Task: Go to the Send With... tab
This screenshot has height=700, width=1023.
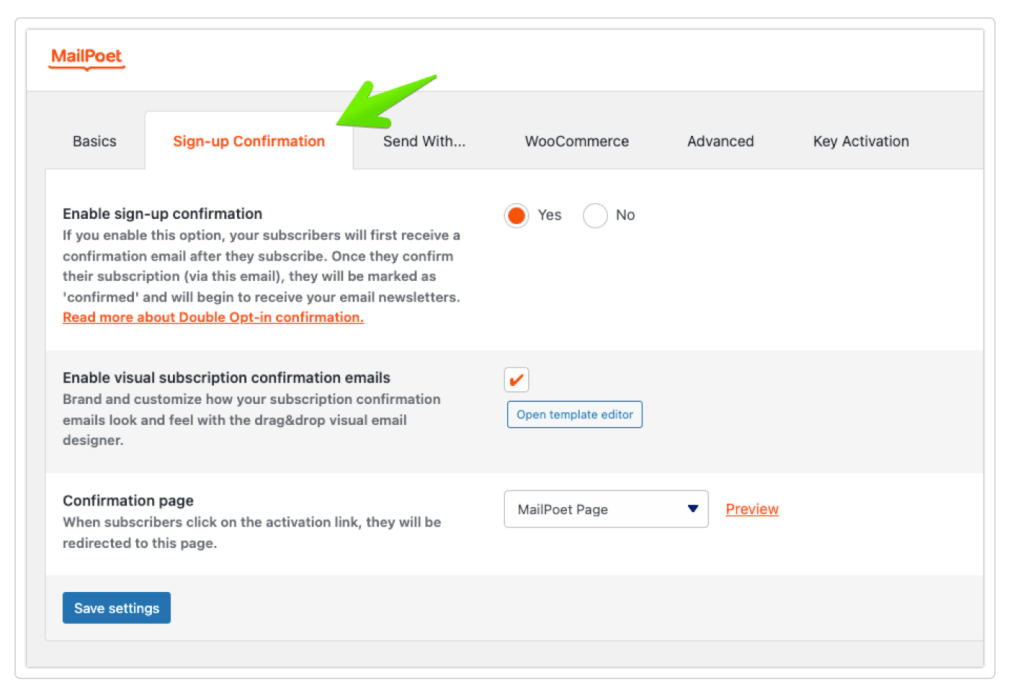Action: point(424,141)
